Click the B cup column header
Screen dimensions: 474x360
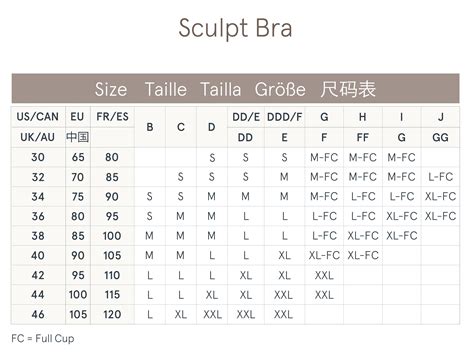150,127
